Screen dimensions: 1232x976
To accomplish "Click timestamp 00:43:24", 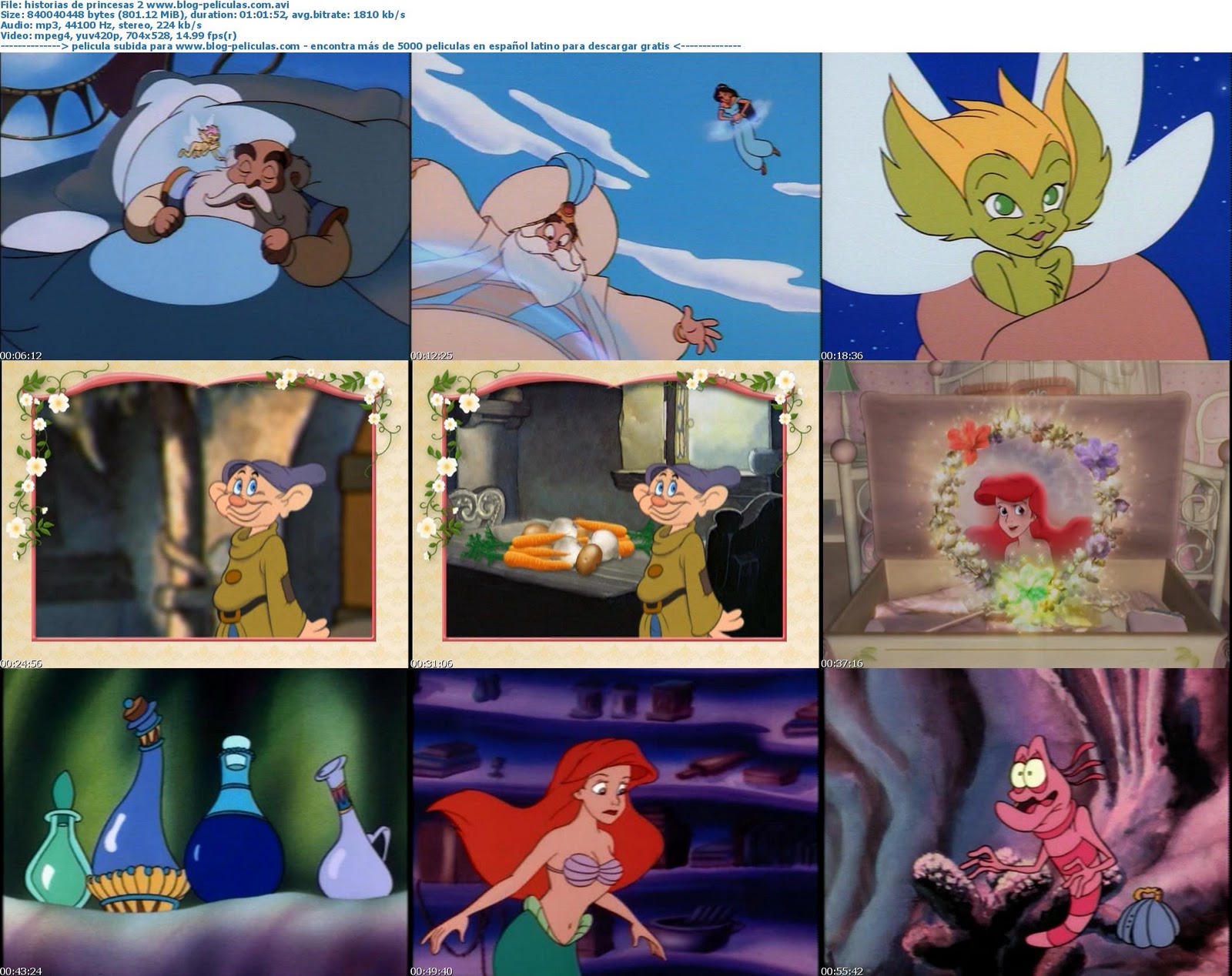I will pyautogui.click(x=21, y=971).
